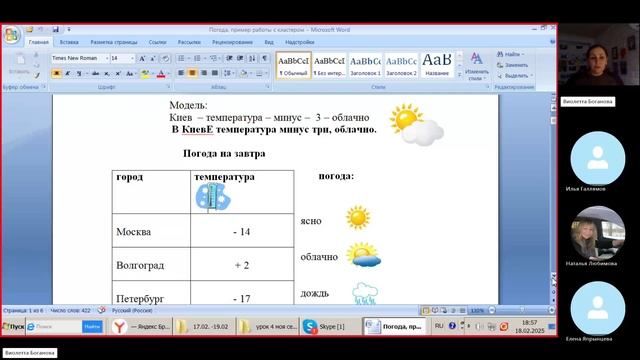The image size is (640, 360).
Task: Open the font size 14 dropdown
Action: [x=132, y=58]
